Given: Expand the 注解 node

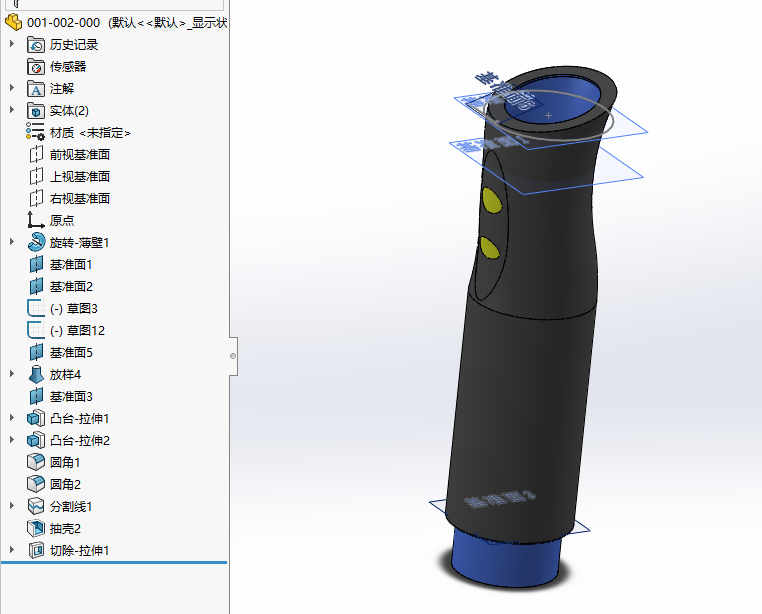Looking at the screenshot, I should point(12,88).
